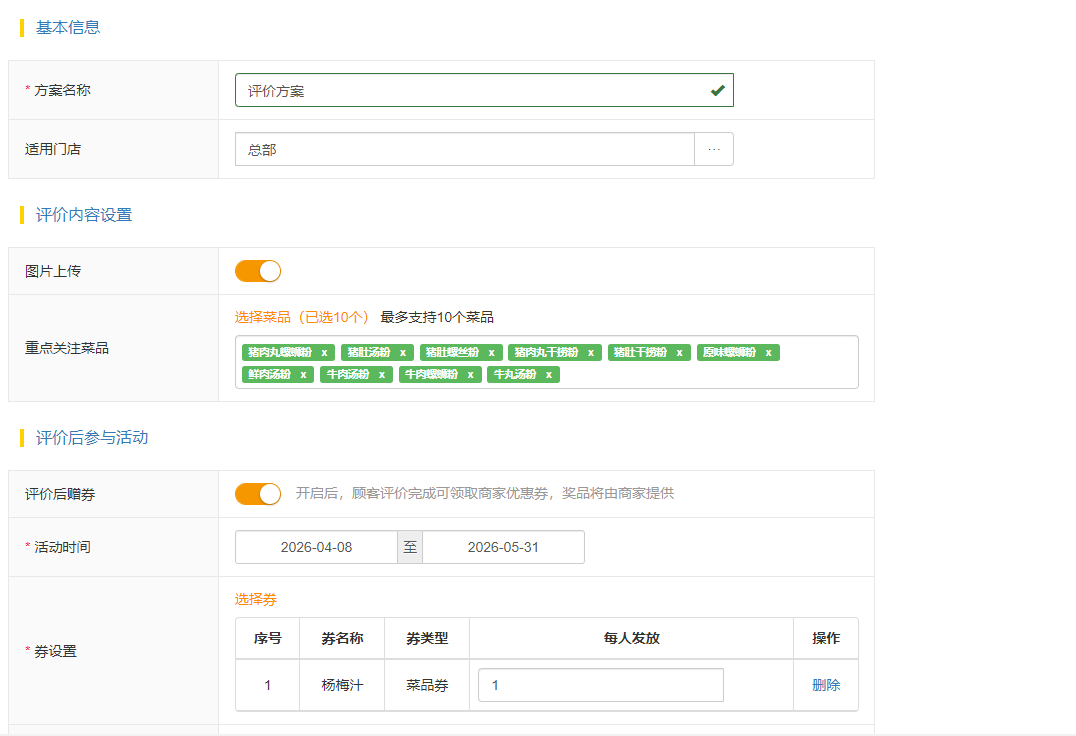Remove the 鲜肉汤粉 dish tag

point(303,375)
